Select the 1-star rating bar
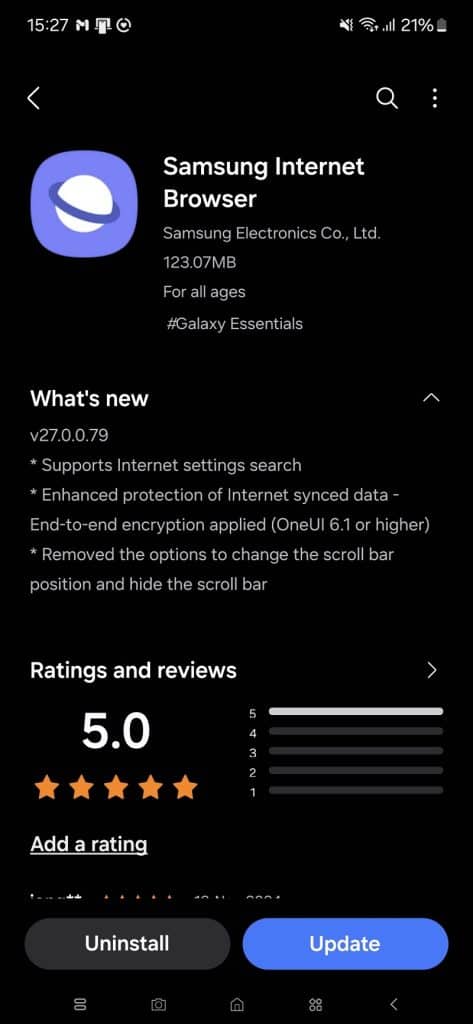 point(355,790)
